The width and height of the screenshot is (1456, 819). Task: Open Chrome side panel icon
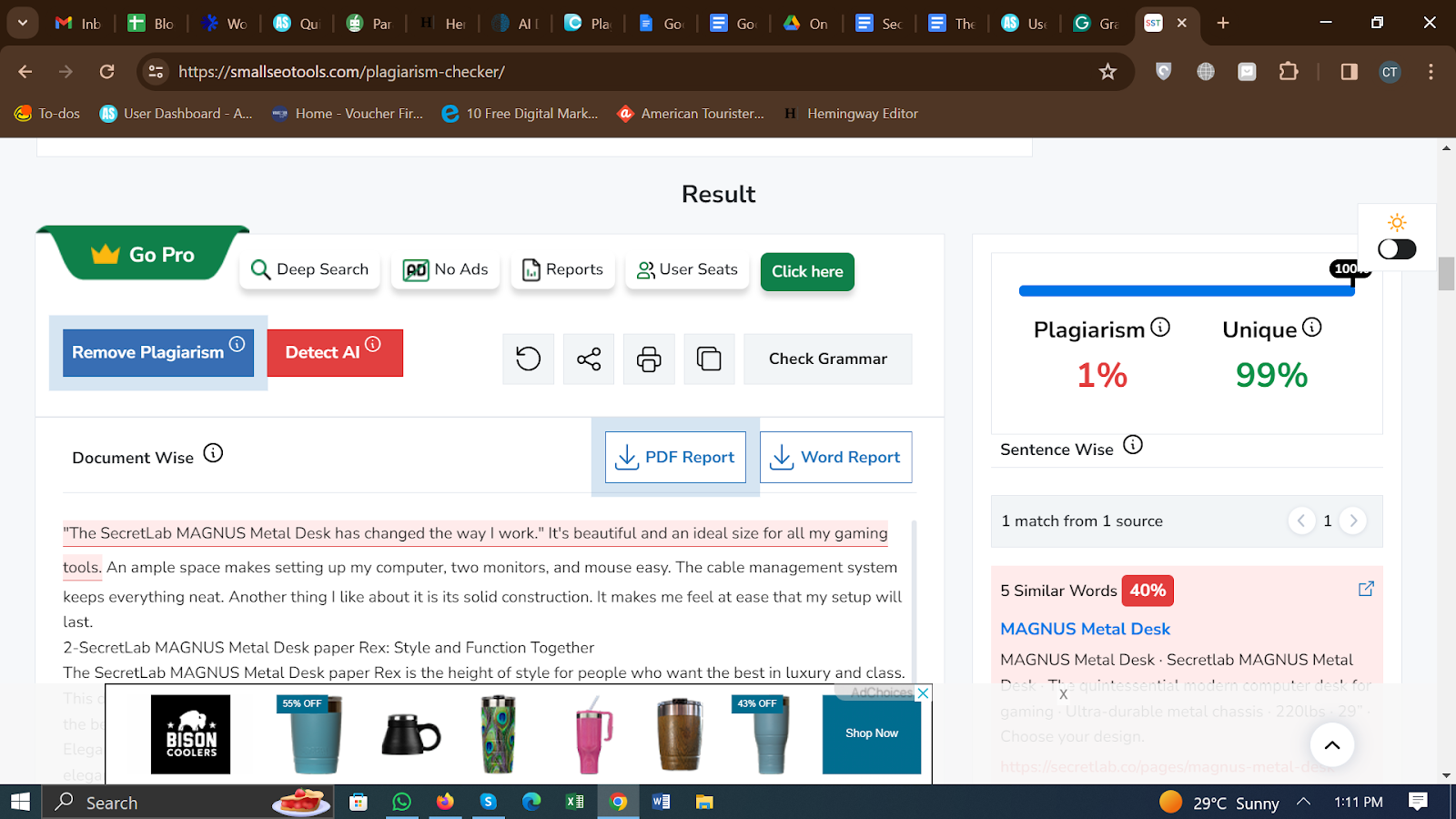click(1350, 72)
